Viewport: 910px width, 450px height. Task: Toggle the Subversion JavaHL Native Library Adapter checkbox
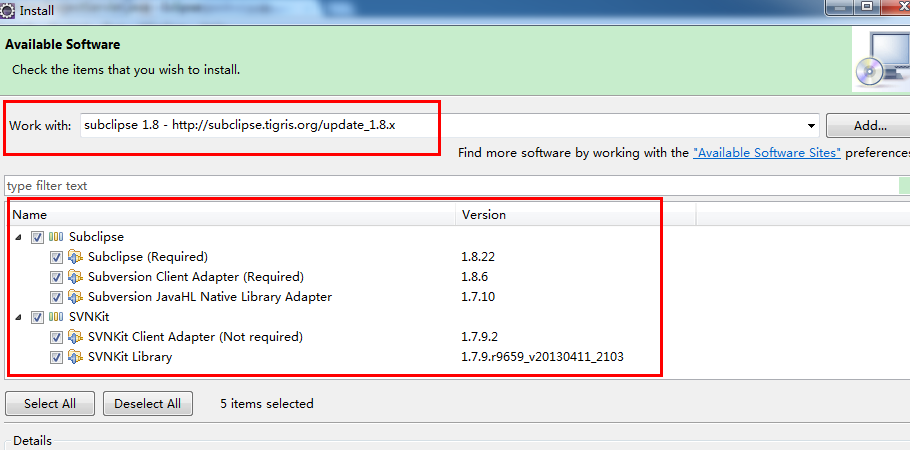[56, 297]
